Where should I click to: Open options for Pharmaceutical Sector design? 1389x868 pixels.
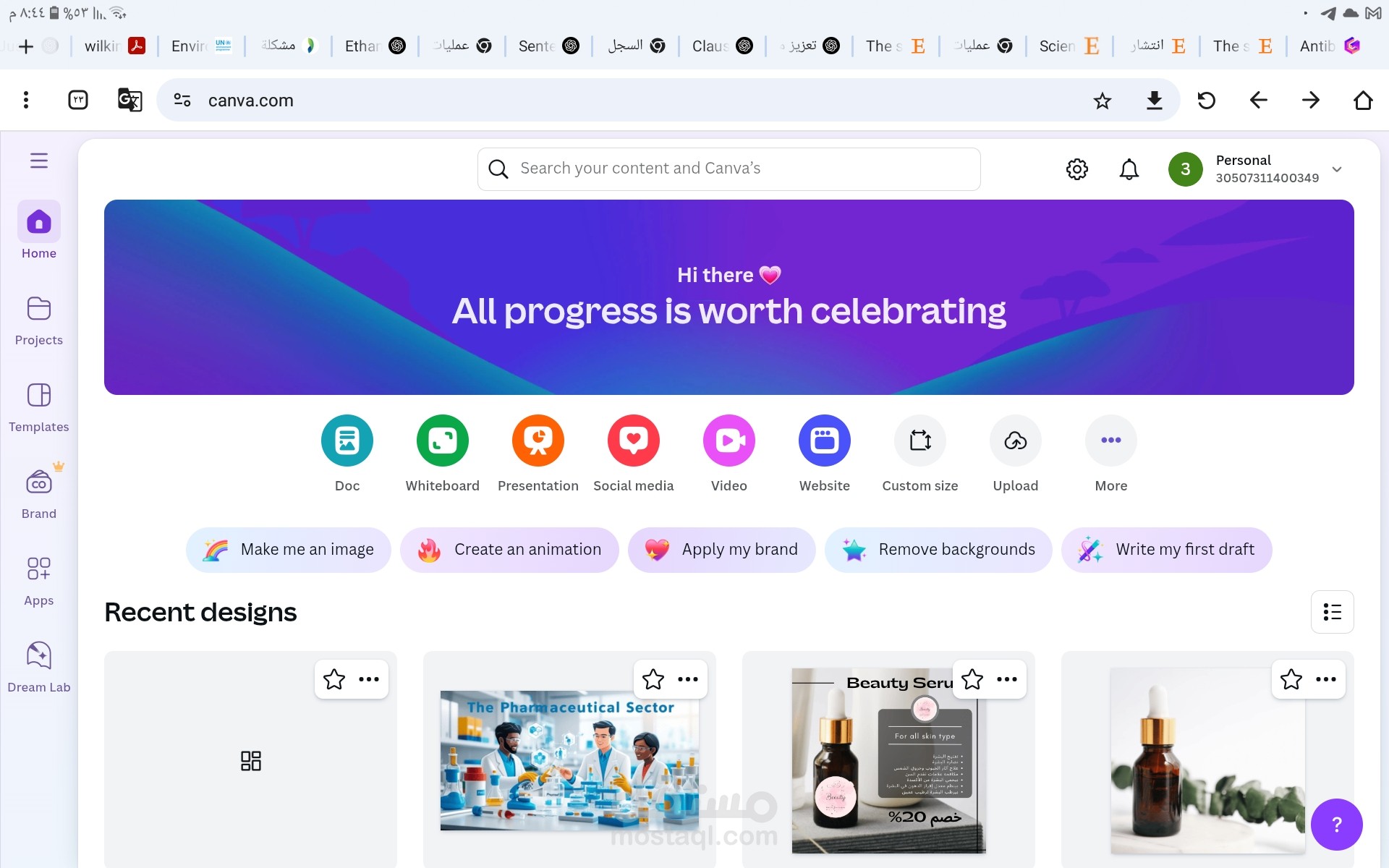tap(688, 679)
